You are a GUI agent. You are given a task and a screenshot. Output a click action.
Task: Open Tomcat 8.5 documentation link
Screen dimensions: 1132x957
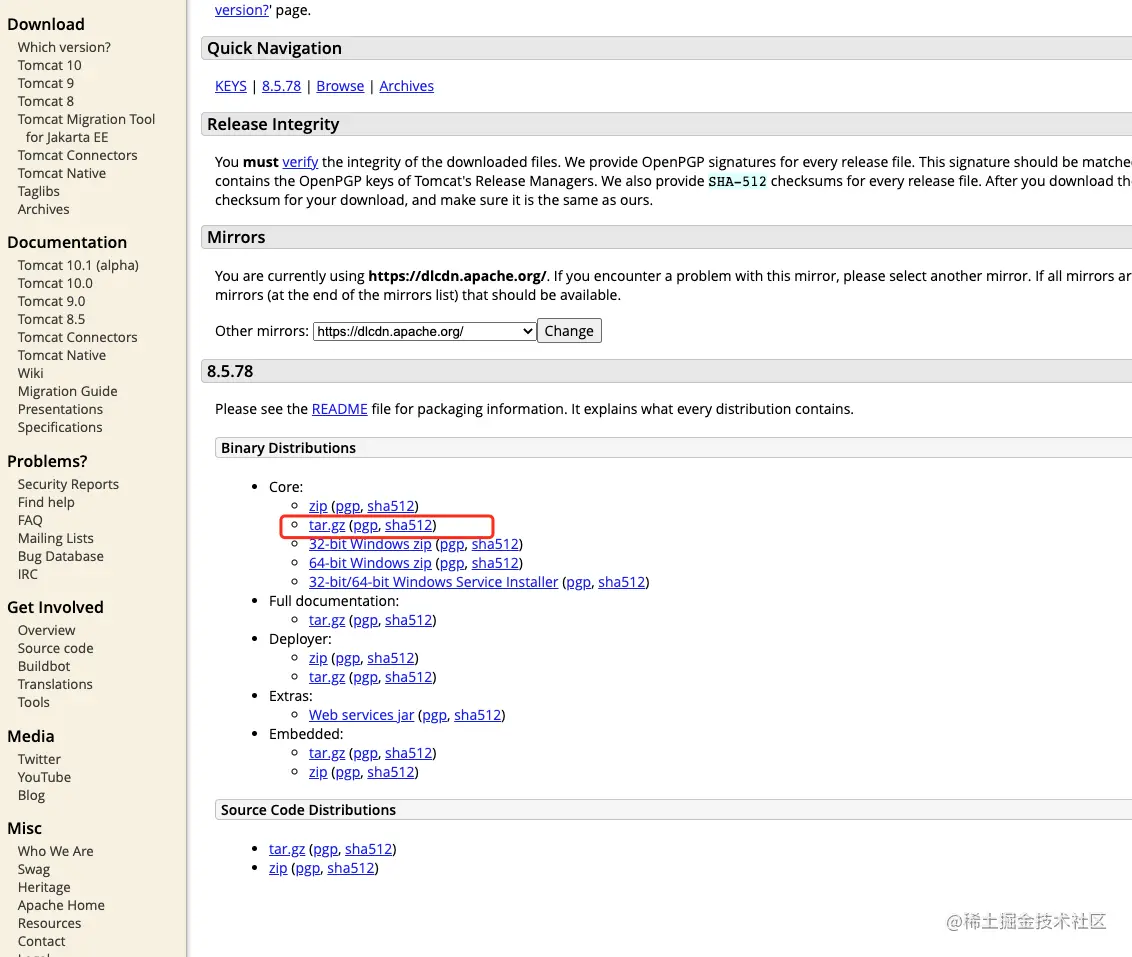click(51, 319)
